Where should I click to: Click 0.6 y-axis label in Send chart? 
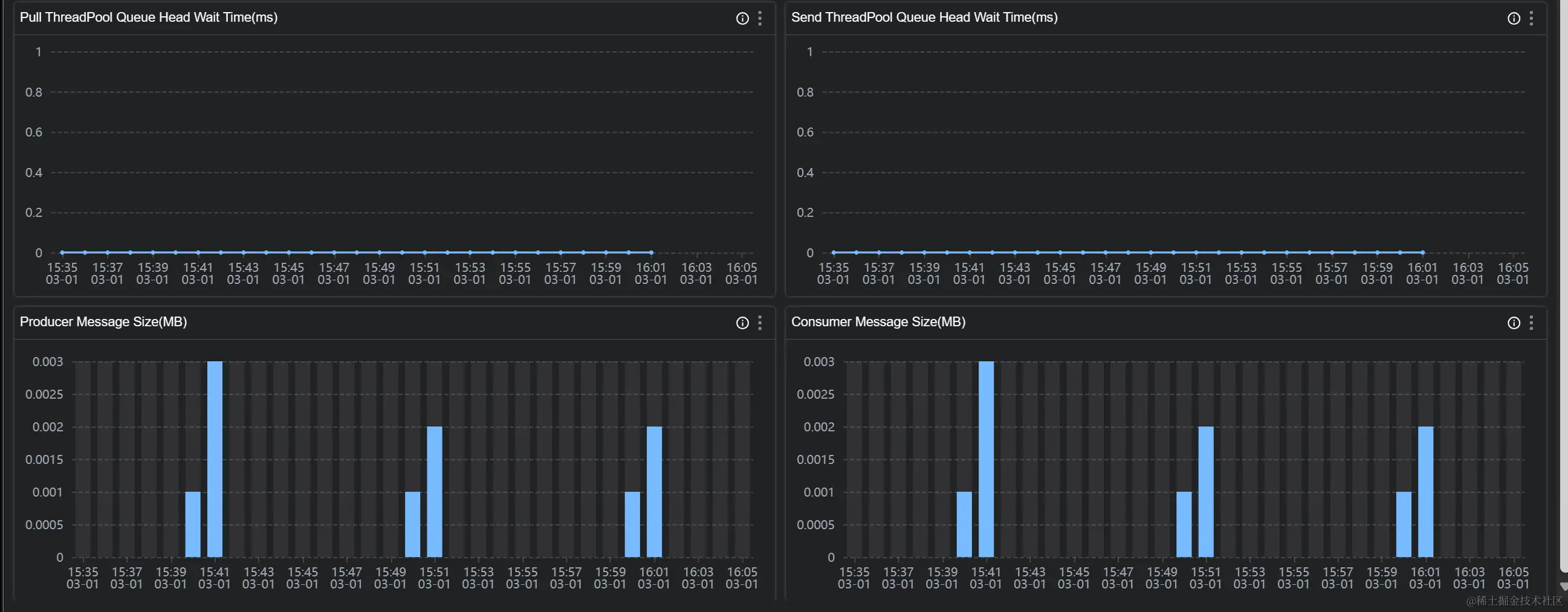[805, 133]
